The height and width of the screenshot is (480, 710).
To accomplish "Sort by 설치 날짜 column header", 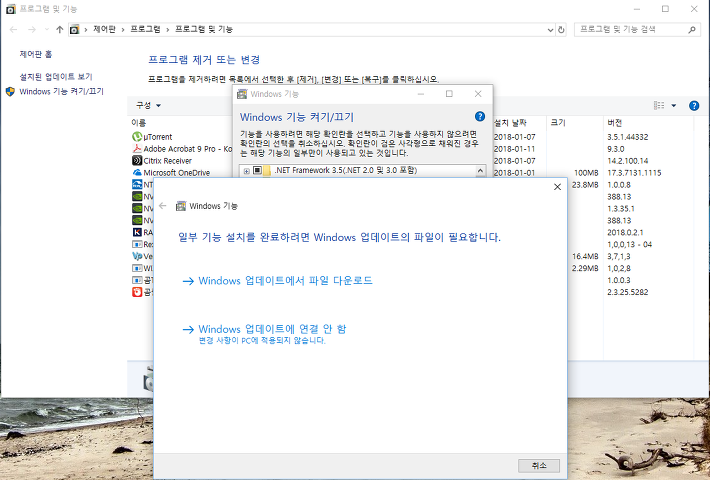I will coord(511,123).
